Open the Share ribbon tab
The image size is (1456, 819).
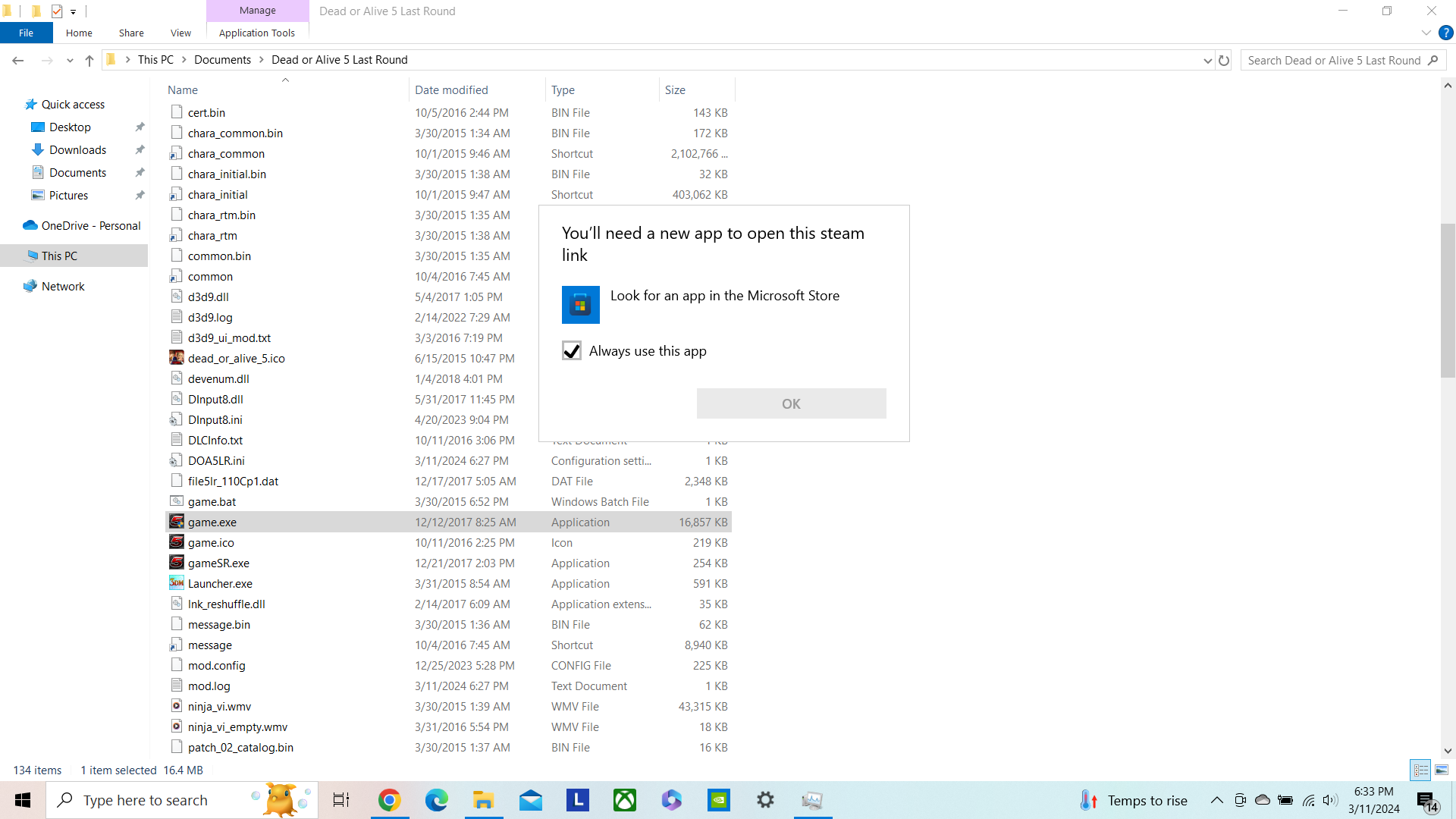[131, 33]
